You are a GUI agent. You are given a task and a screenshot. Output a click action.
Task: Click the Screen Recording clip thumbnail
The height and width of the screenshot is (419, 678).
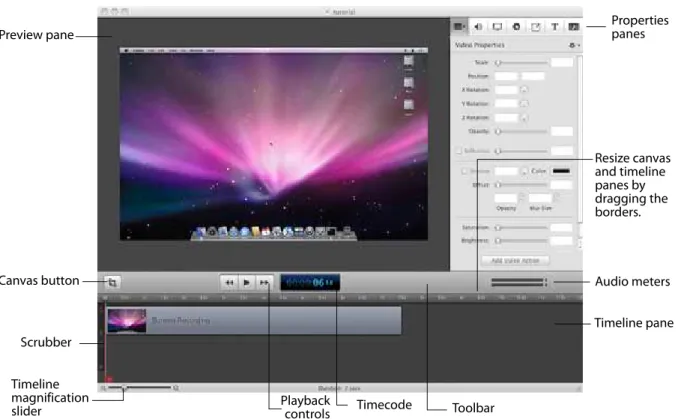tap(127, 321)
